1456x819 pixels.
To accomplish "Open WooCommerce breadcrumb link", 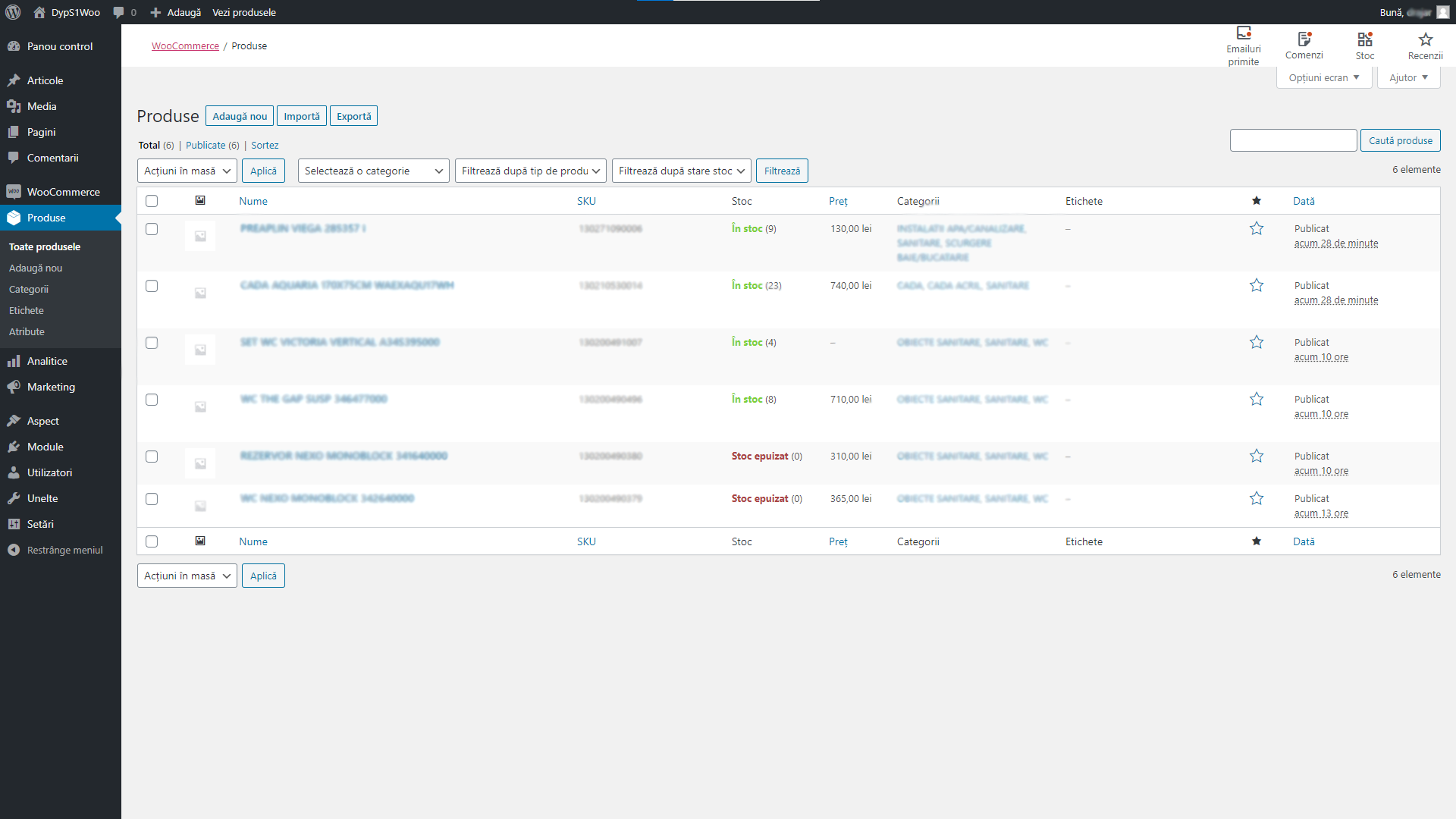I will tap(185, 46).
